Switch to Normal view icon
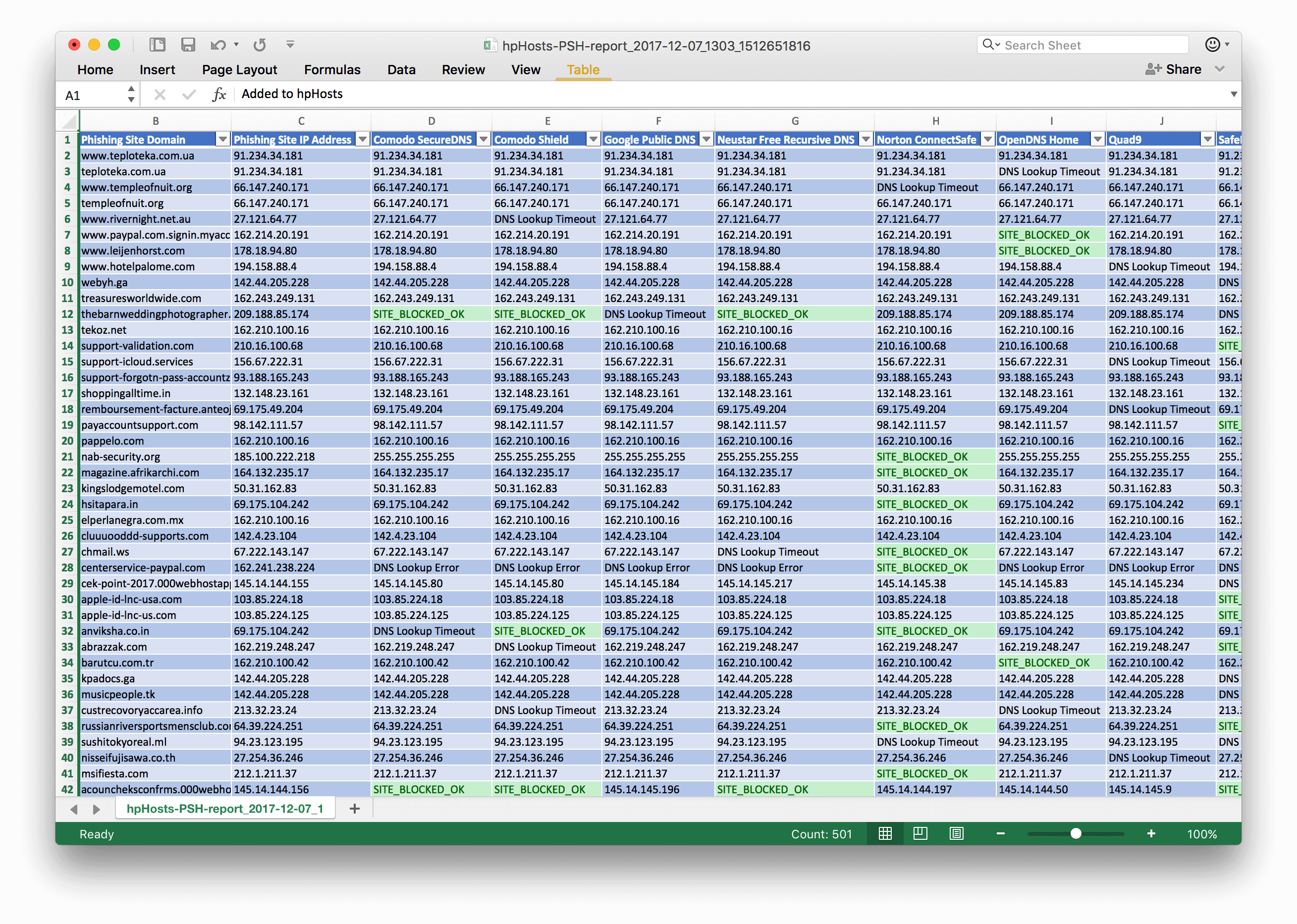 tap(885, 834)
